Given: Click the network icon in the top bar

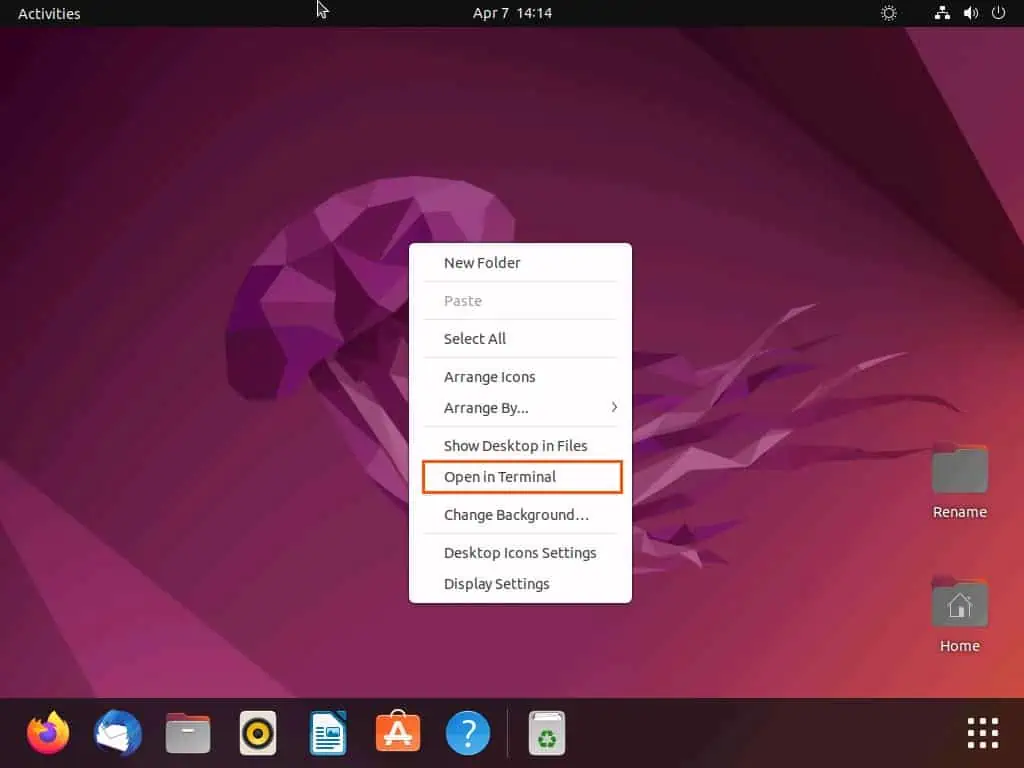Looking at the screenshot, I should (x=941, y=13).
